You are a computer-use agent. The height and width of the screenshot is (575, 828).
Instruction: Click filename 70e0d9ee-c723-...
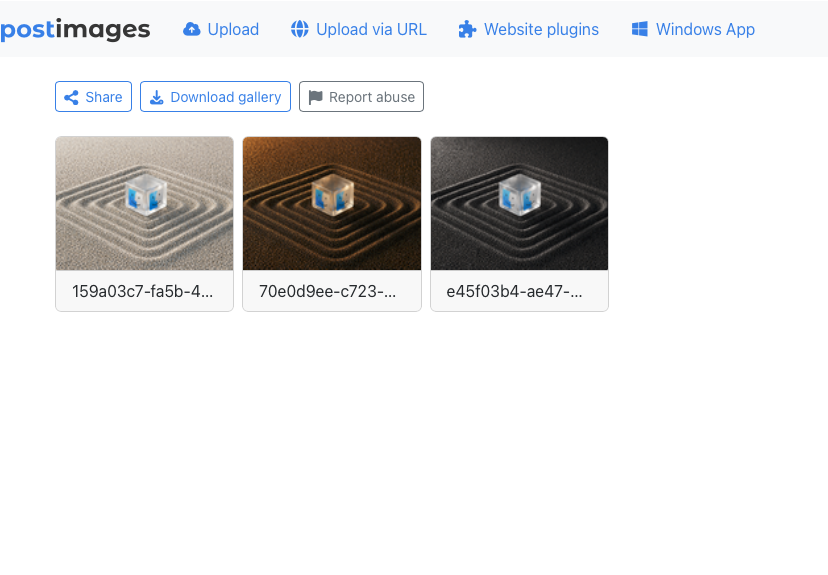[327, 291]
